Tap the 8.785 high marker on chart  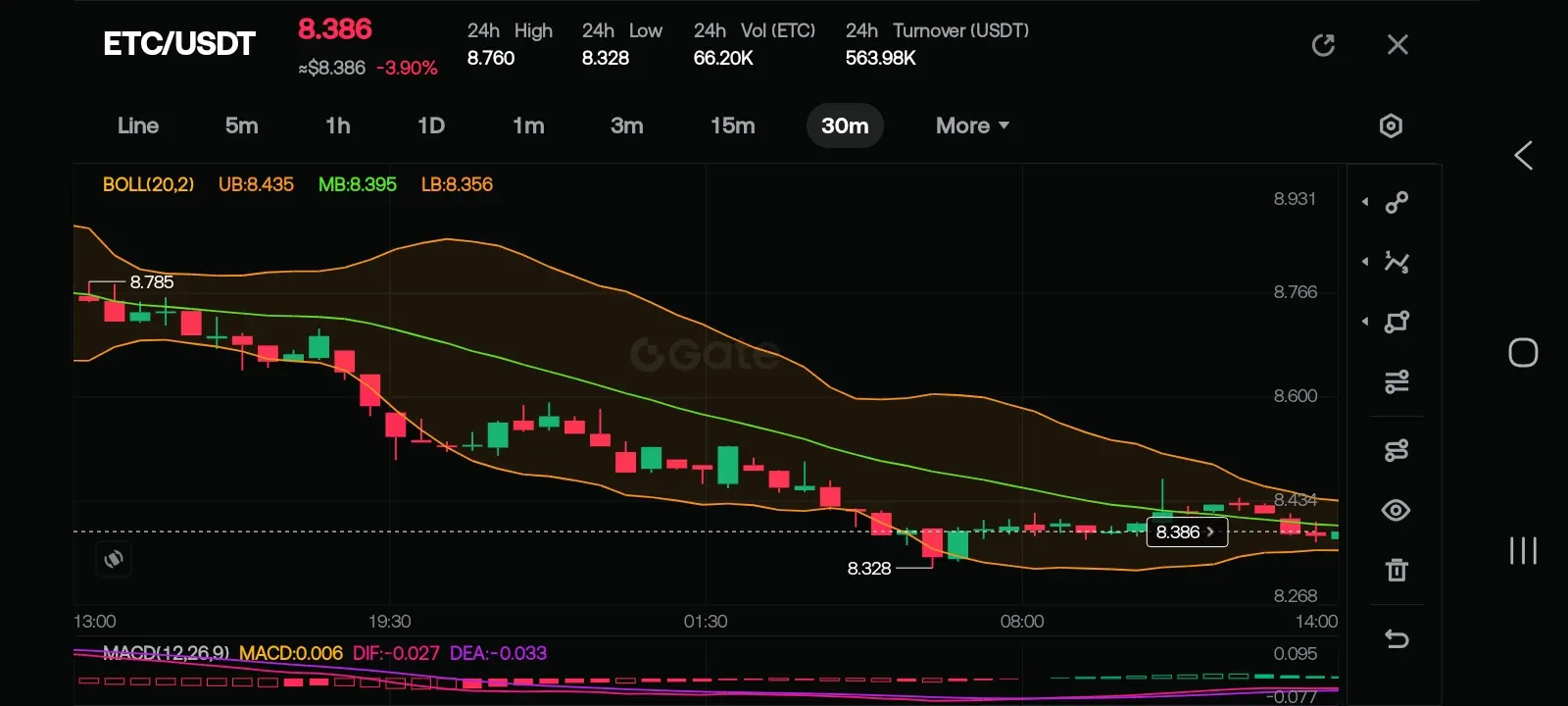(x=152, y=282)
